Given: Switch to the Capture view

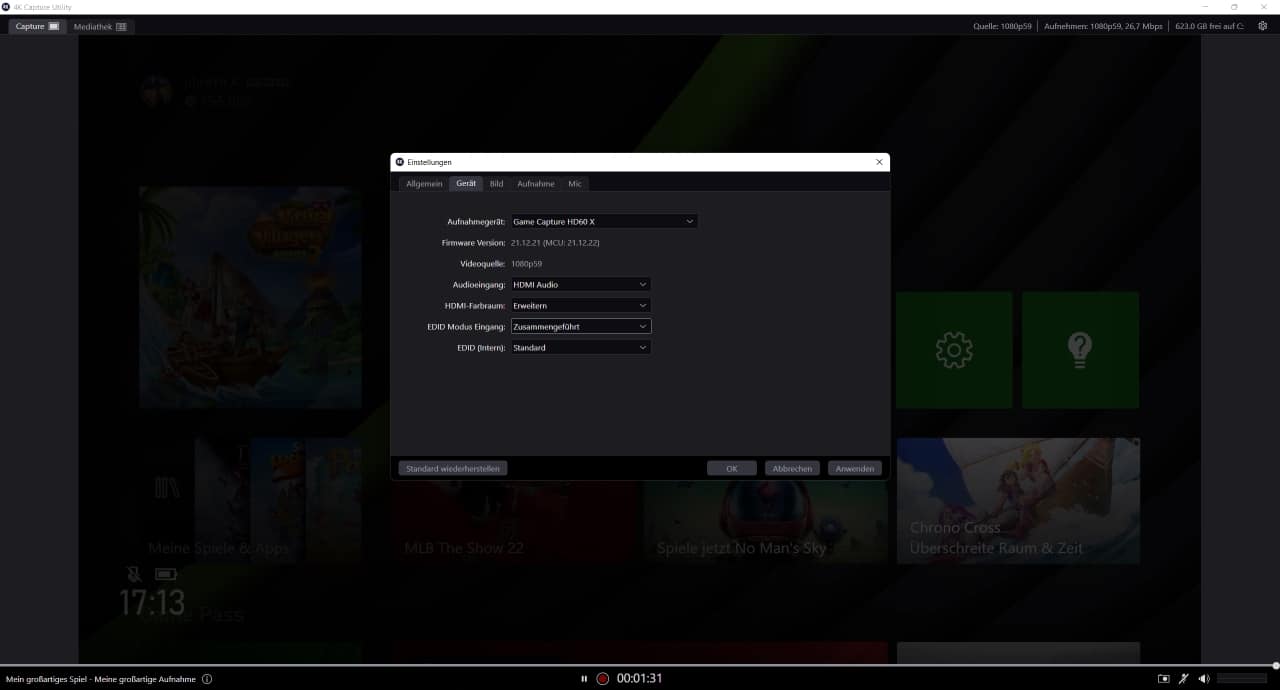Looking at the screenshot, I should [x=37, y=27].
